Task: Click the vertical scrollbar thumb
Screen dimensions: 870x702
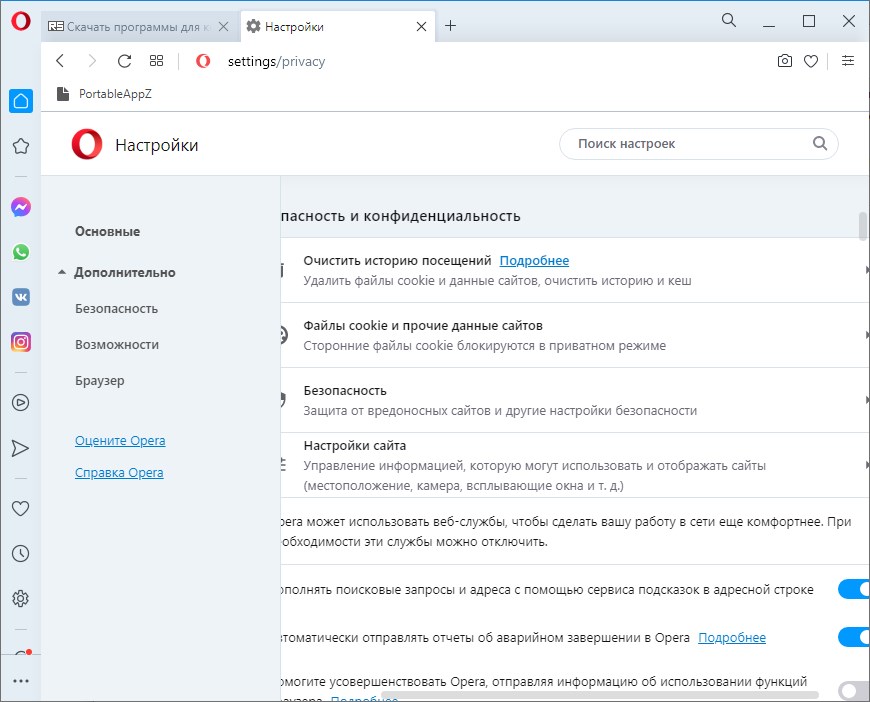Action: point(863,226)
